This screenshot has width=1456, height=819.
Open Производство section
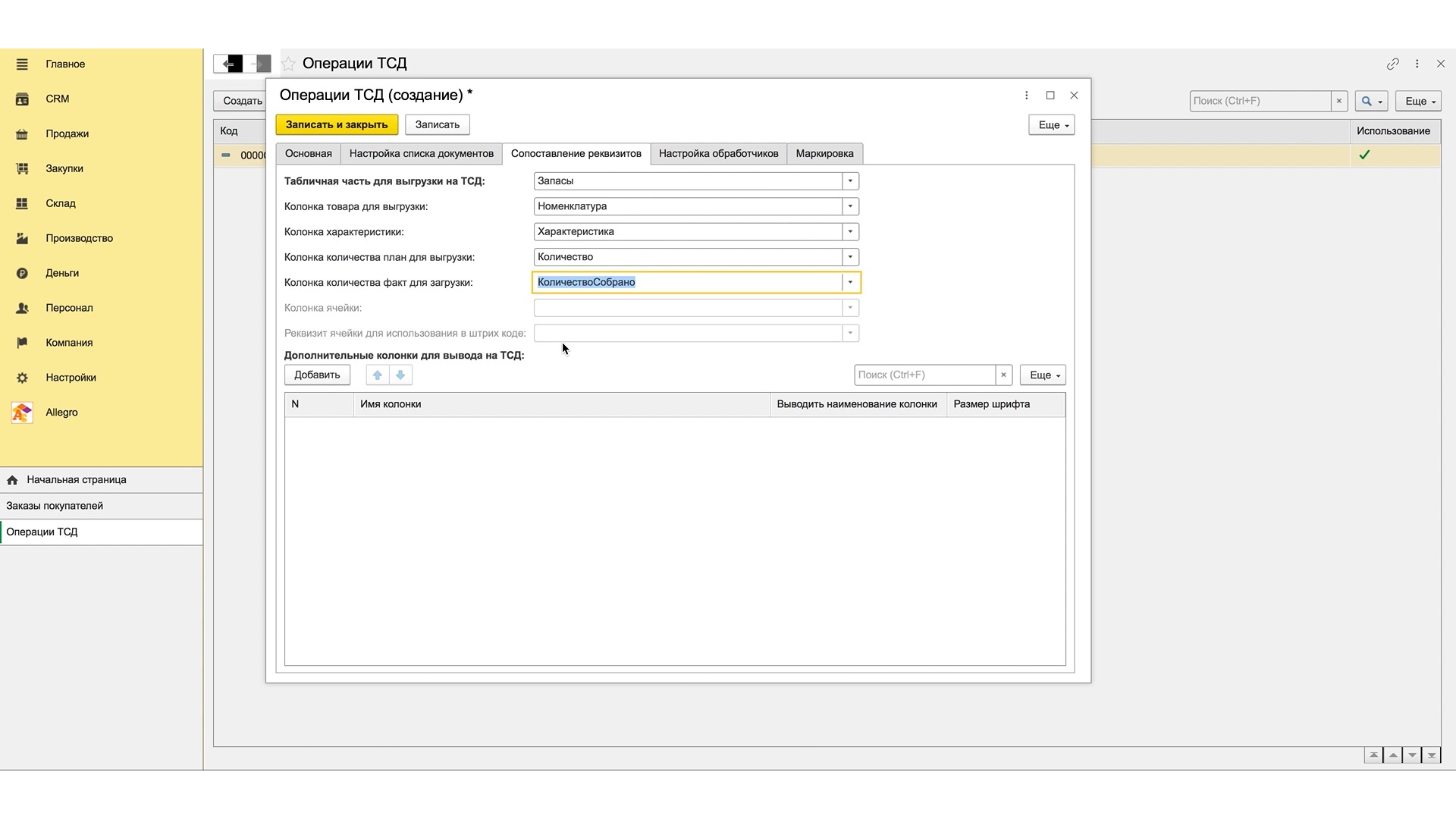(79, 238)
